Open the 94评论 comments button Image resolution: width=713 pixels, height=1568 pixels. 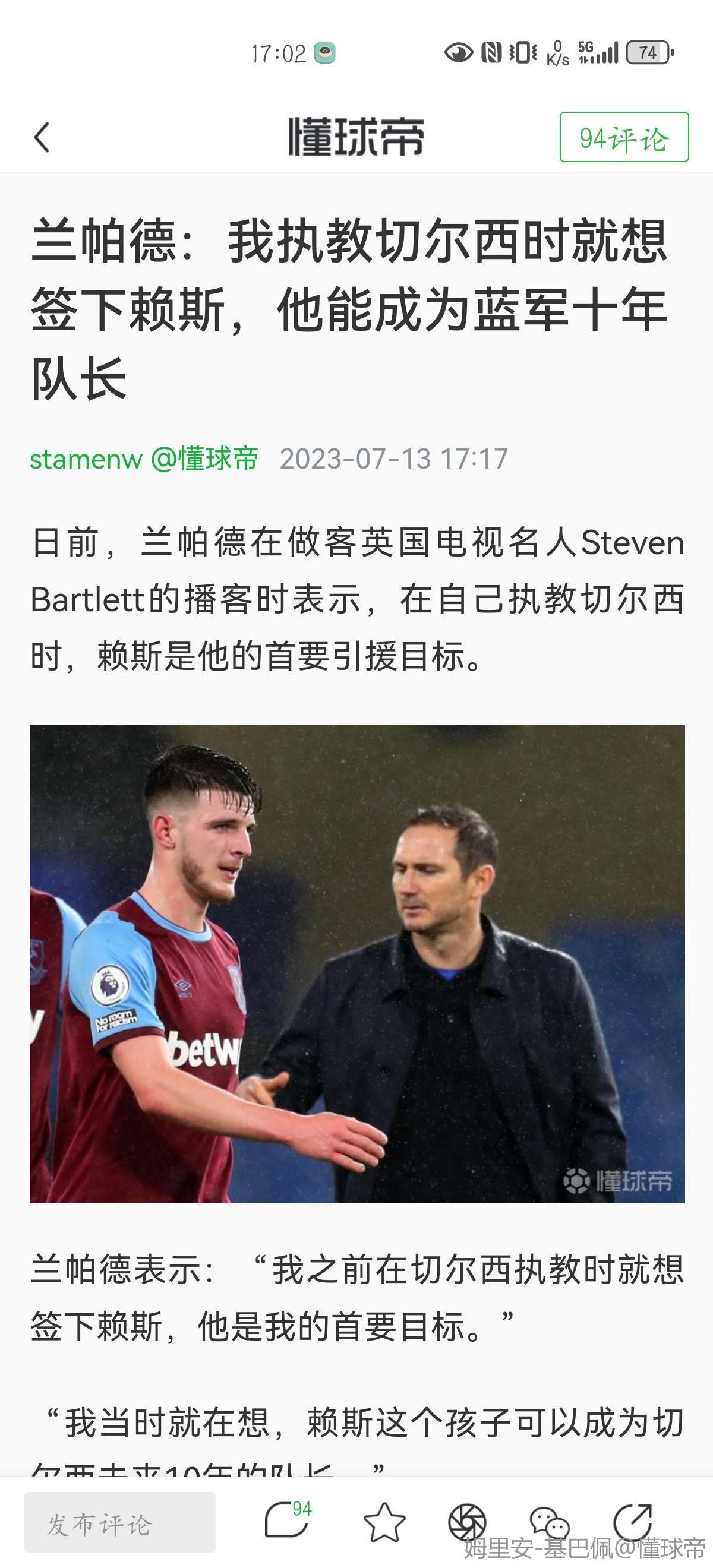pos(624,137)
